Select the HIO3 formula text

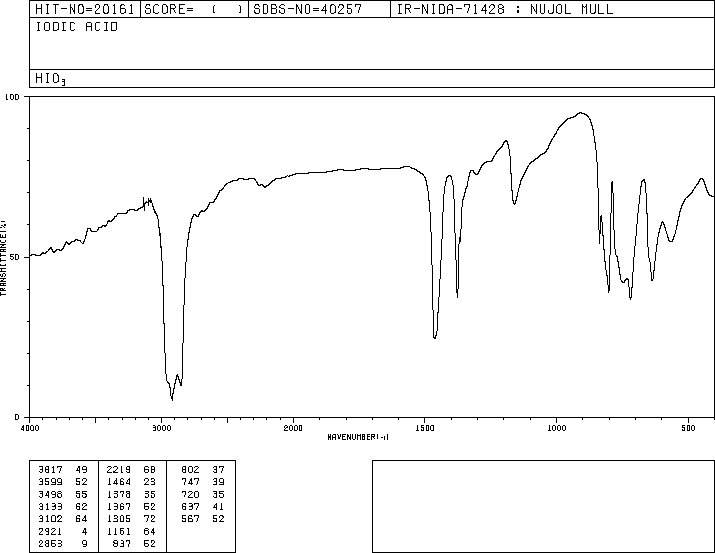[x=51, y=79]
